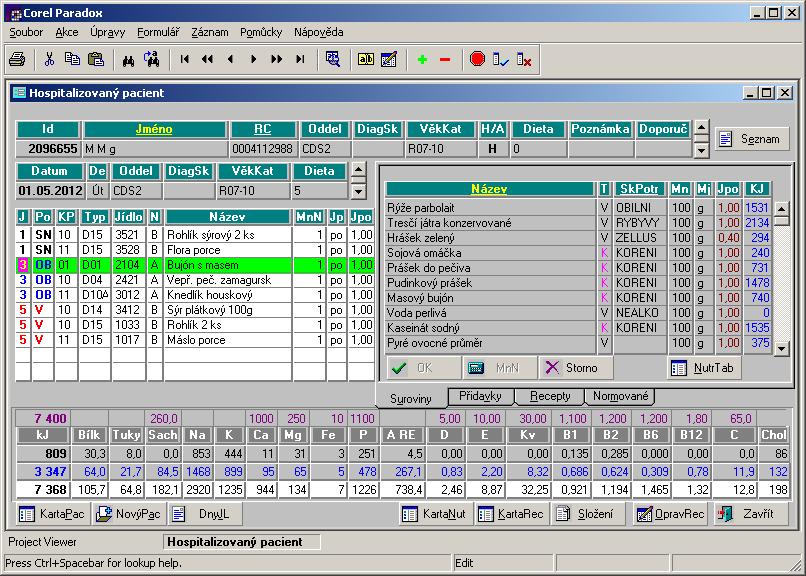Viewport: 806px width, 576px height.
Task: Click up arrow of patient record scrollbar
Action: [701, 127]
